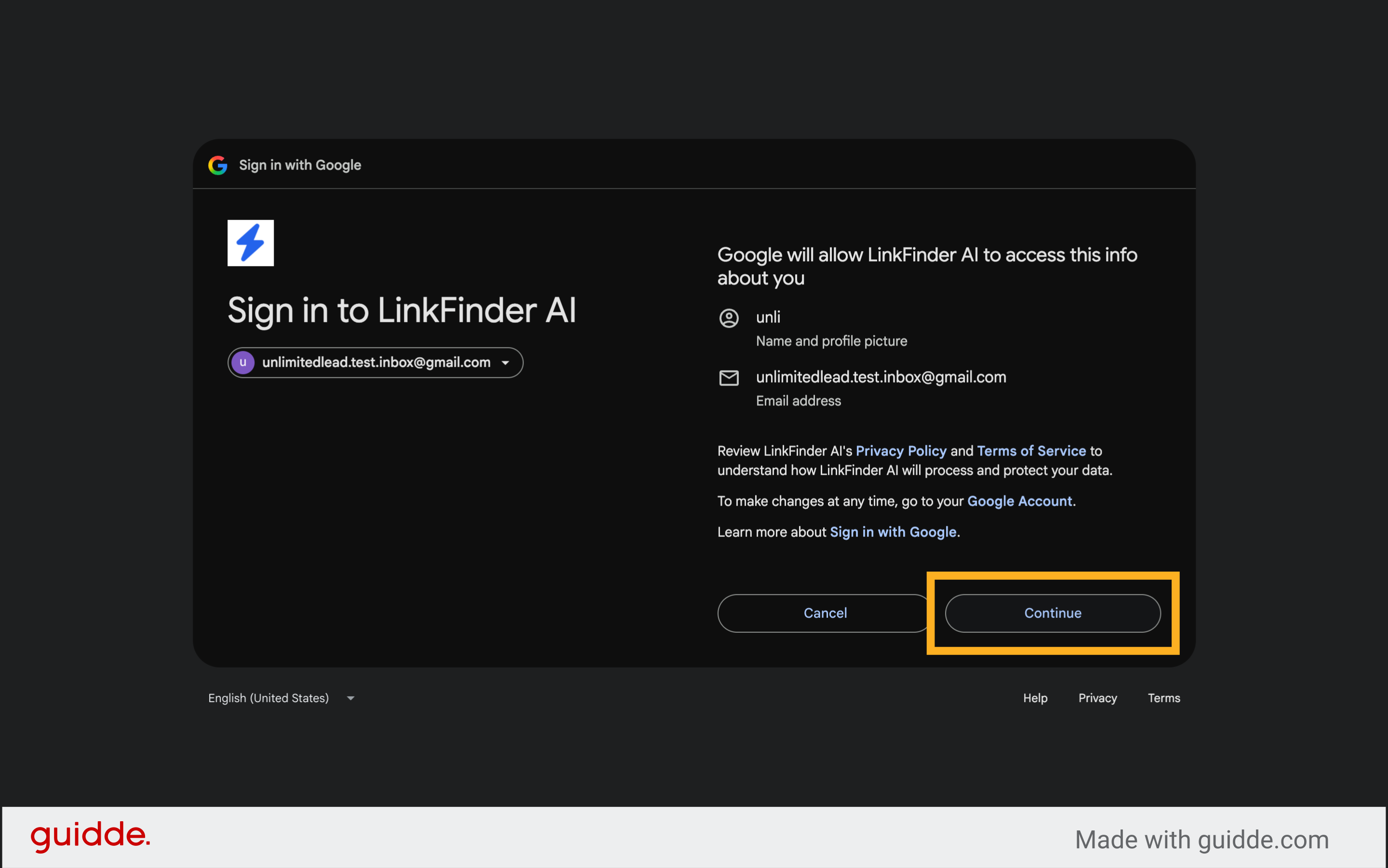Open the Sign in with Google link
The width and height of the screenshot is (1388, 868).
tap(893, 532)
